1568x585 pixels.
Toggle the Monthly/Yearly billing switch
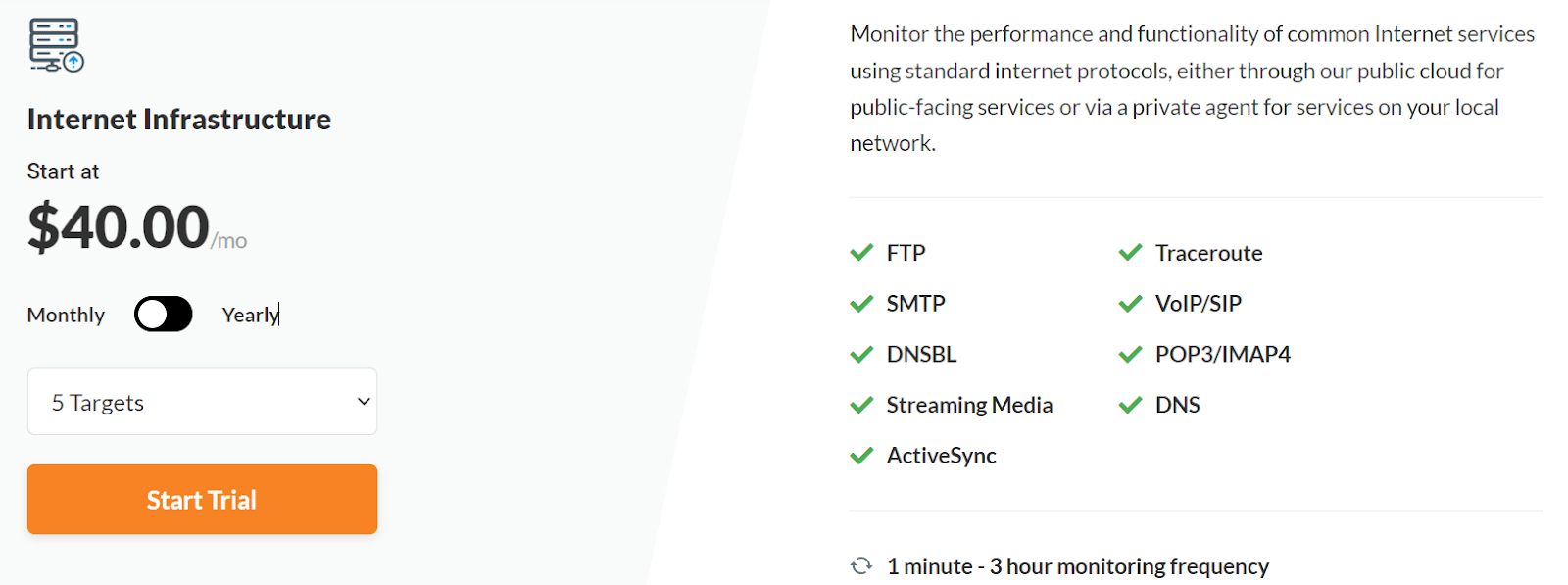[x=164, y=315]
